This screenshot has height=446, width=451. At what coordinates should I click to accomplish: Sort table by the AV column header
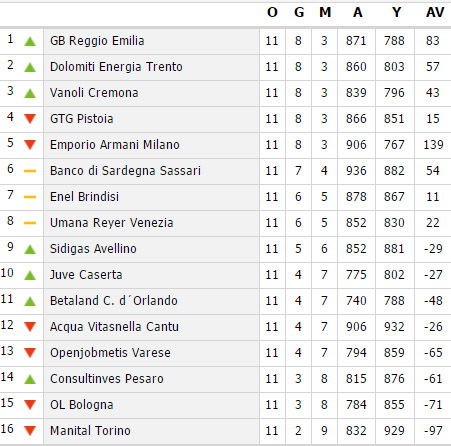[x=435, y=12]
